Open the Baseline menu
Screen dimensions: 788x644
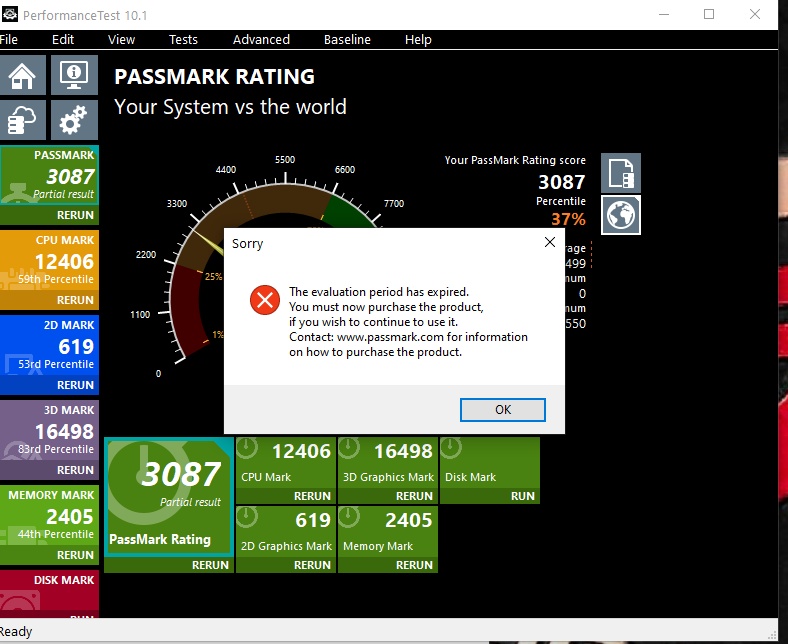click(x=347, y=40)
